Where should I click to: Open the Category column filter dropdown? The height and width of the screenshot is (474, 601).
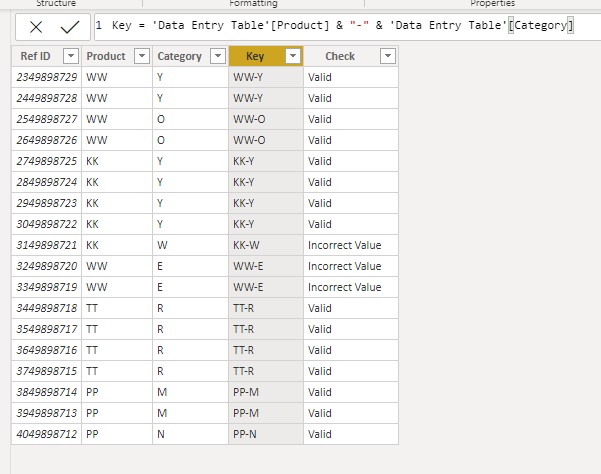tap(218, 56)
